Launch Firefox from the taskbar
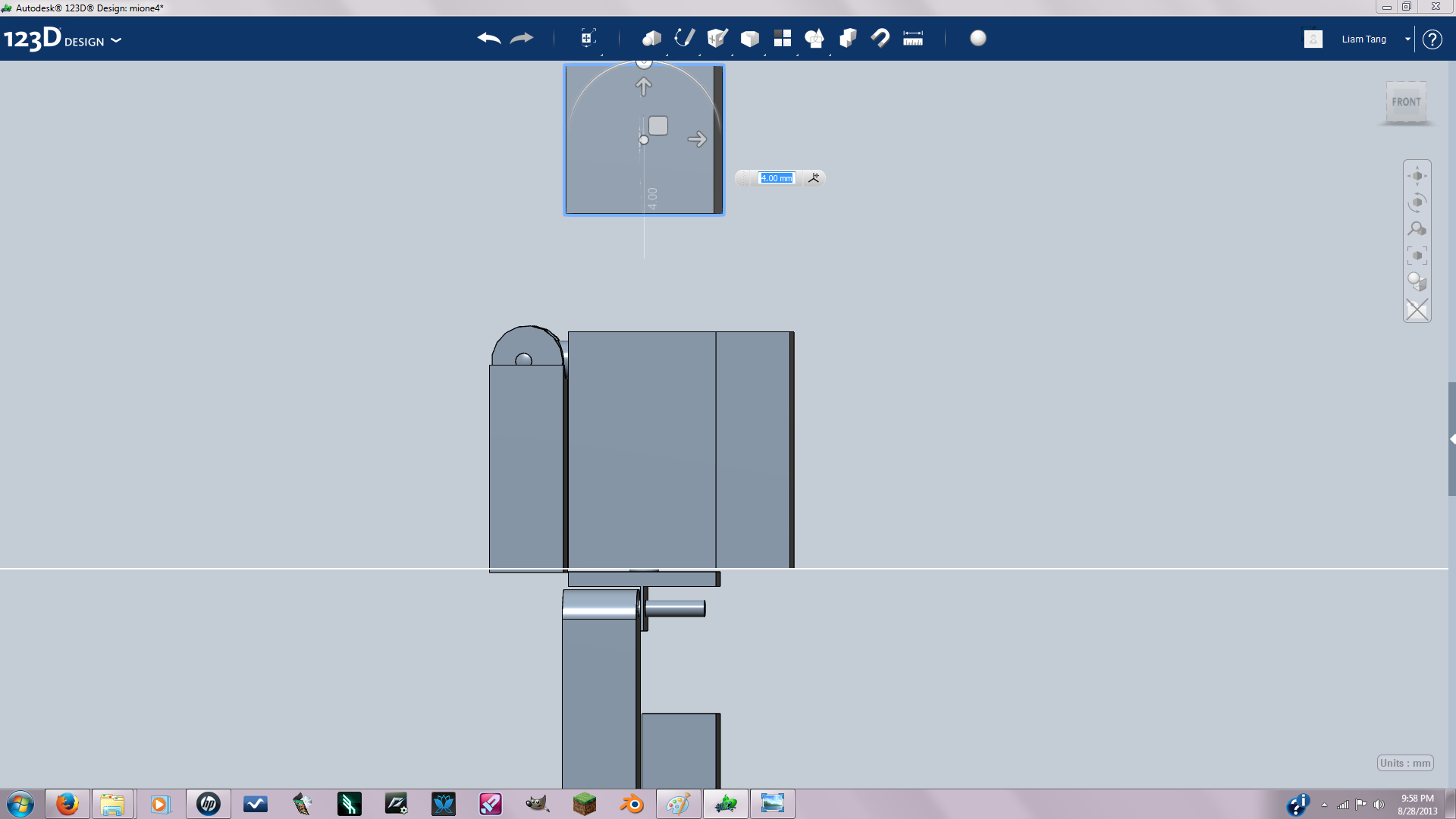Viewport: 1456px width, 819px height. 67,804
